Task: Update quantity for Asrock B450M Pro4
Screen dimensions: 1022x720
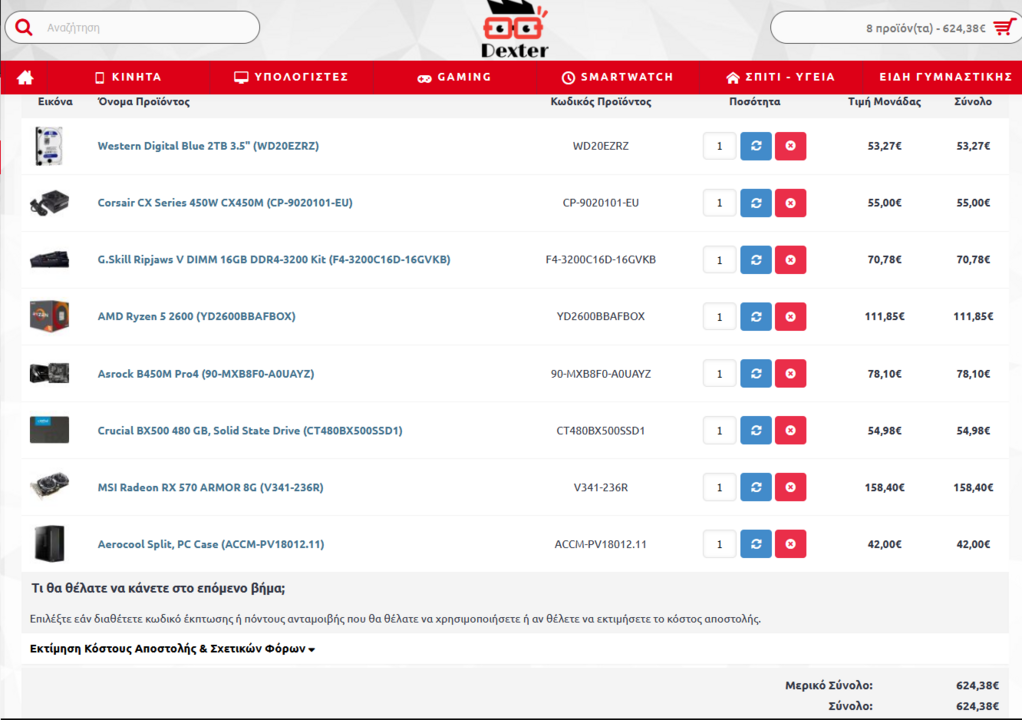Action: coord(756,373)
